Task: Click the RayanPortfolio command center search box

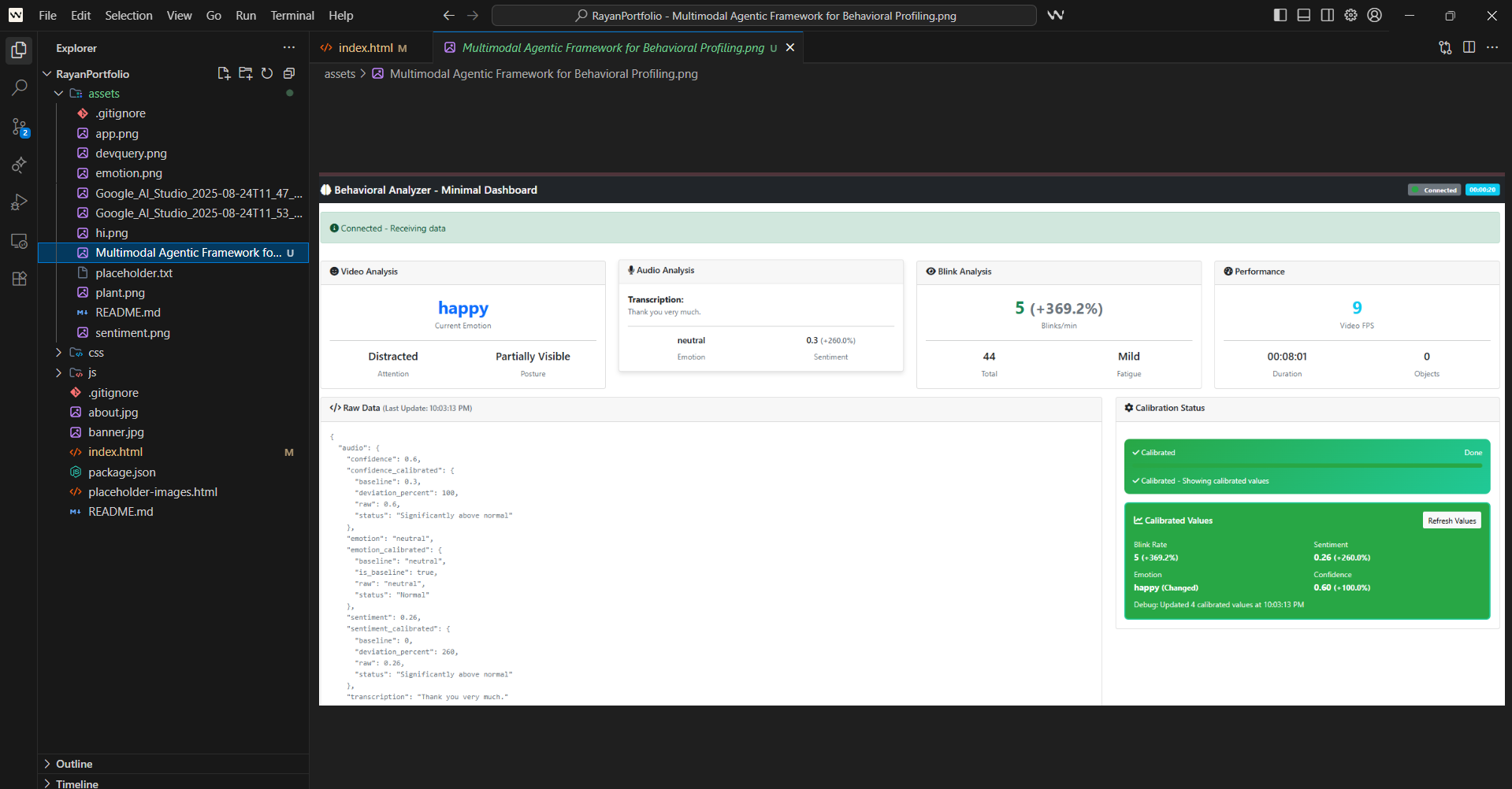Action: coord(763,15)
